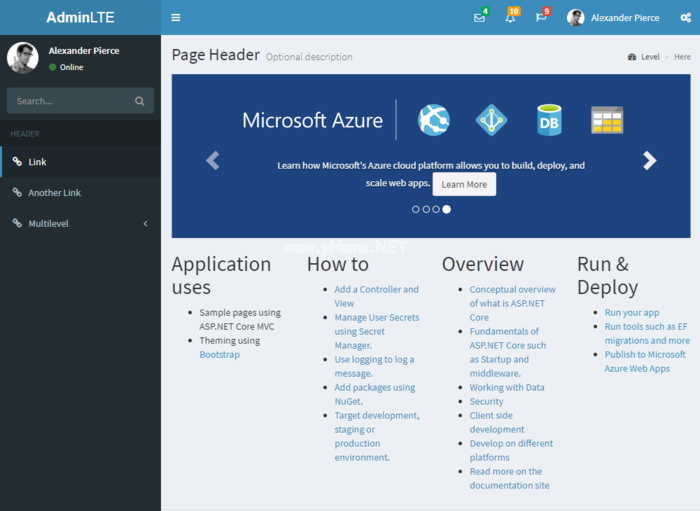Viewport: 700px width, 511px height.
Task: Open Client side development link
Action: tap(497, 422)
